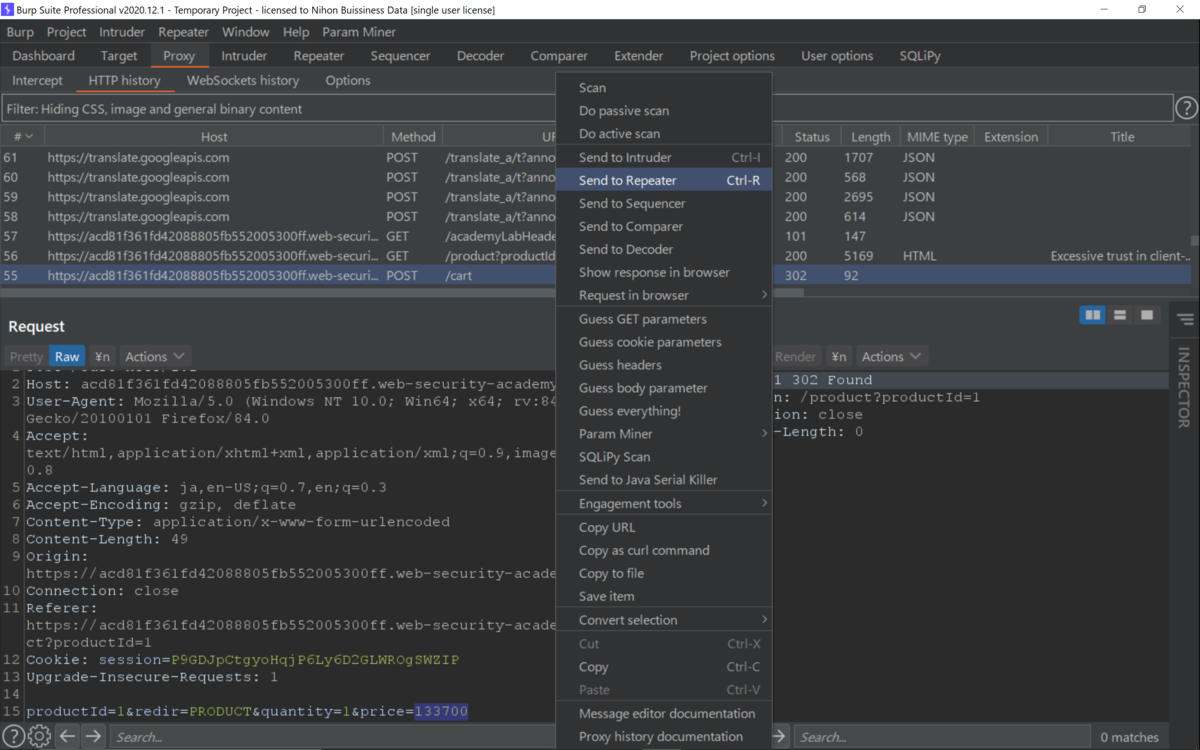Screen dimensions: 1200x750
Task: Toggle request ¥n newline display
Action: (102, 356)
